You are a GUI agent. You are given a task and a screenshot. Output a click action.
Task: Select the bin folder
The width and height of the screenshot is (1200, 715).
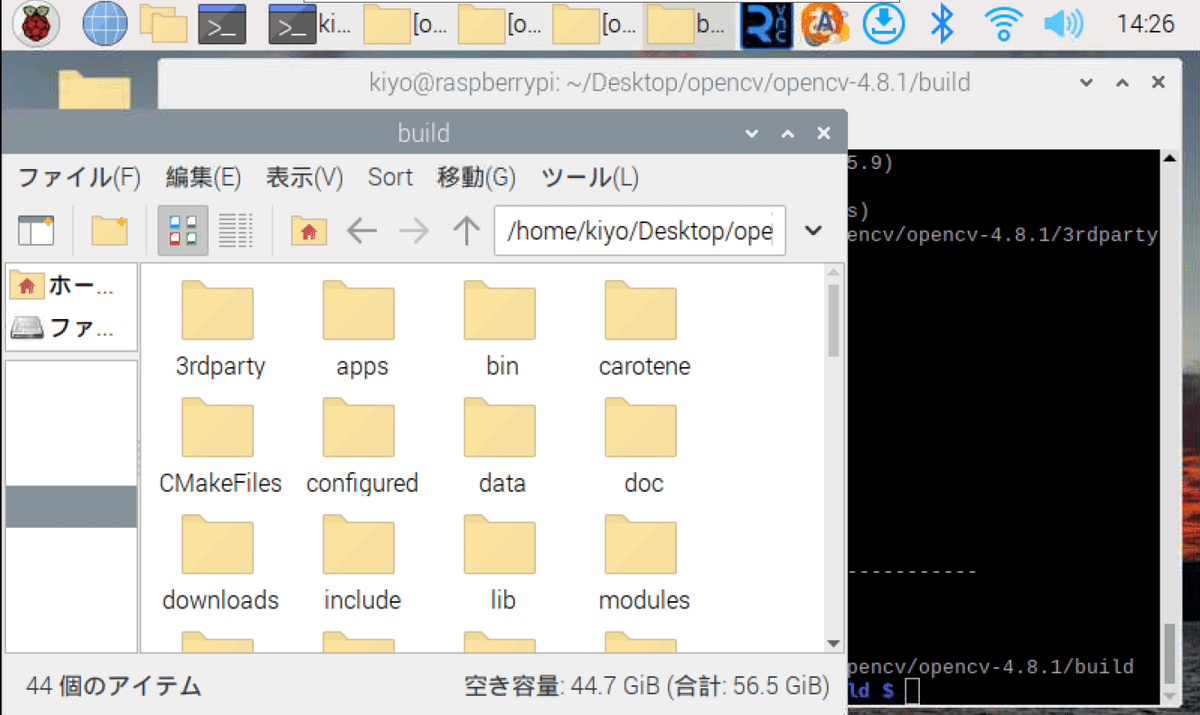[502, 328]
